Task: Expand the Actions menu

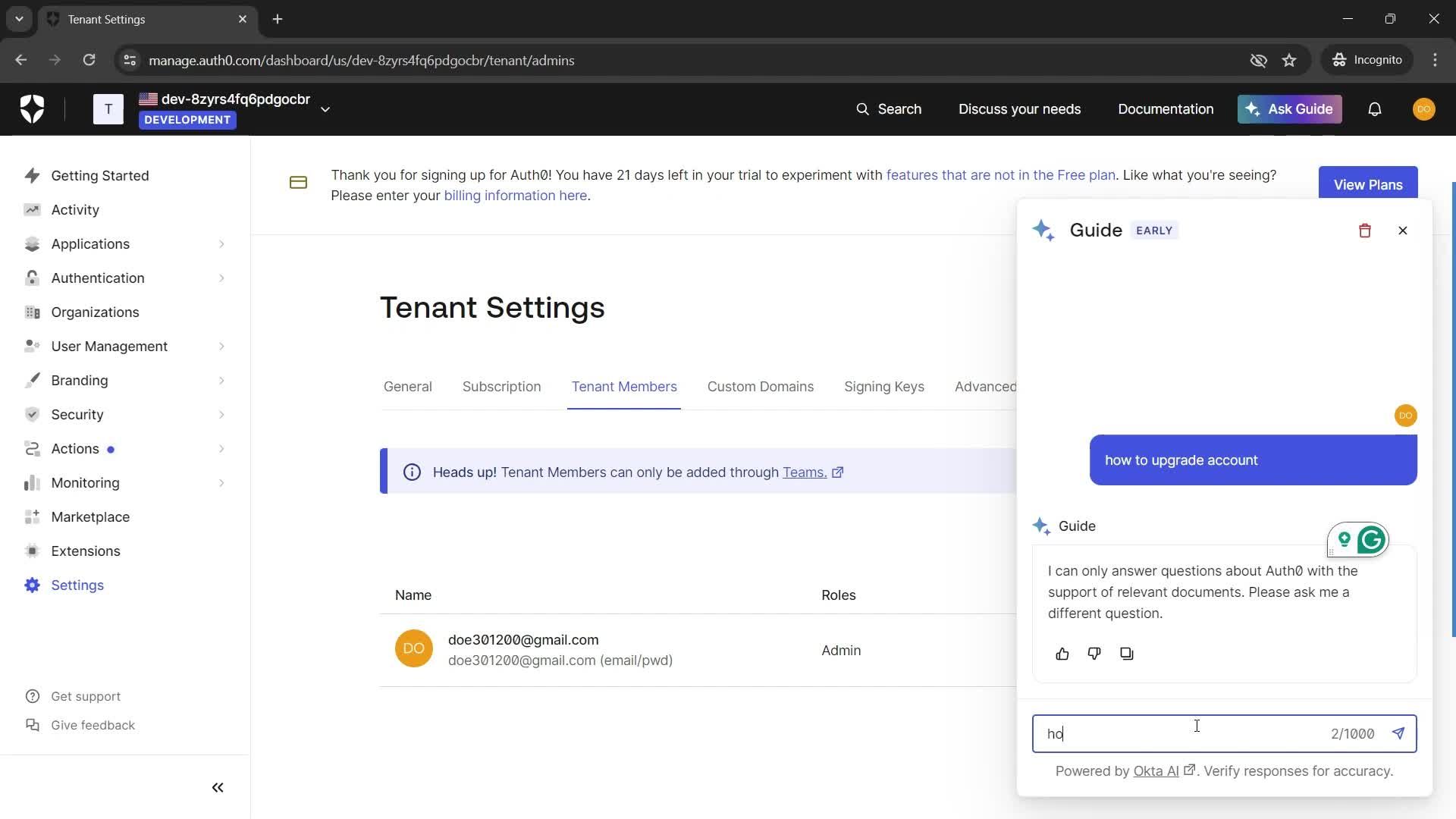Action: (x=125, y=448)
